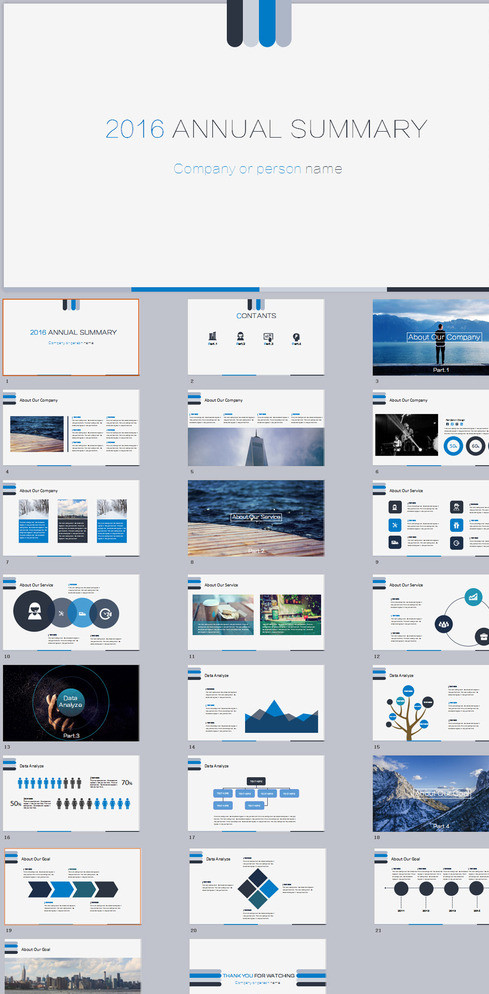Image resolution: width=489 pixels, height=994 pixels.
Task: Click the tree diagram graphic on slide 15
Action: pos(409,711)
